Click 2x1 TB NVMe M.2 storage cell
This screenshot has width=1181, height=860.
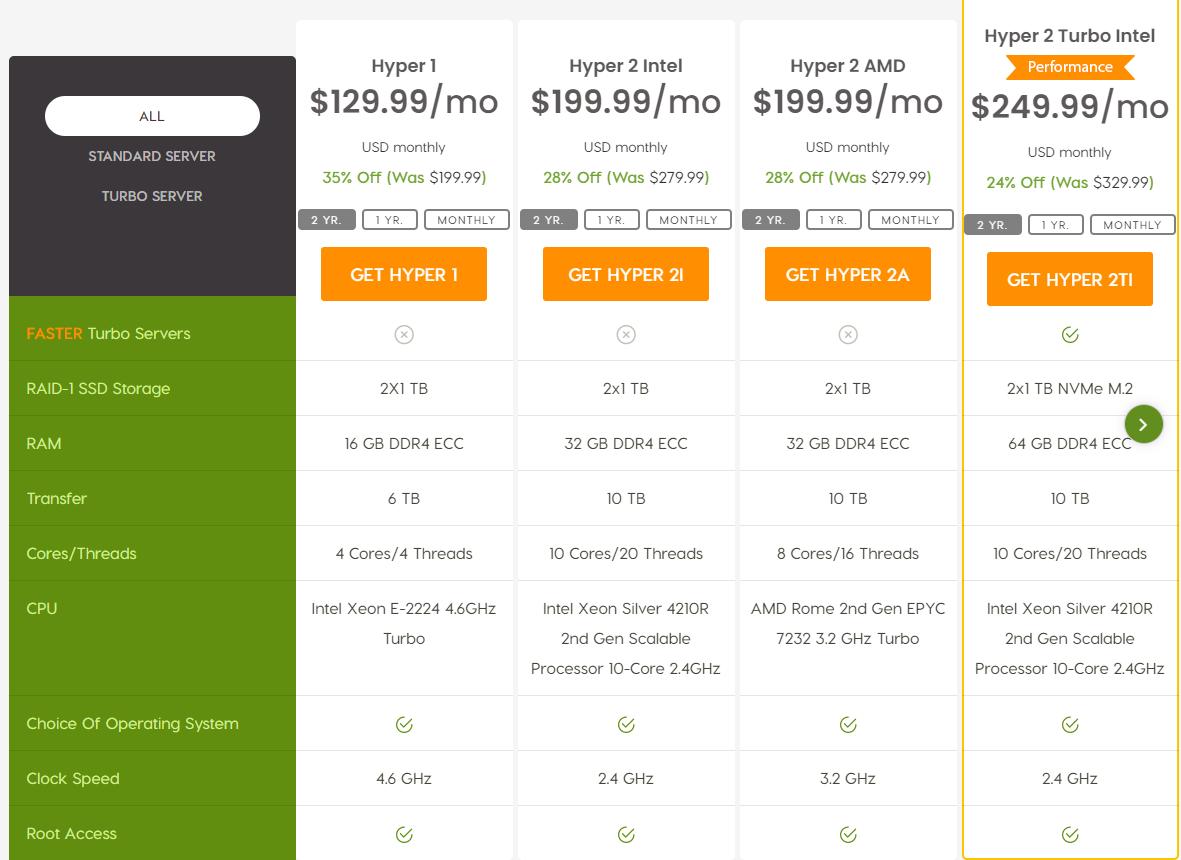[1070, 389]
